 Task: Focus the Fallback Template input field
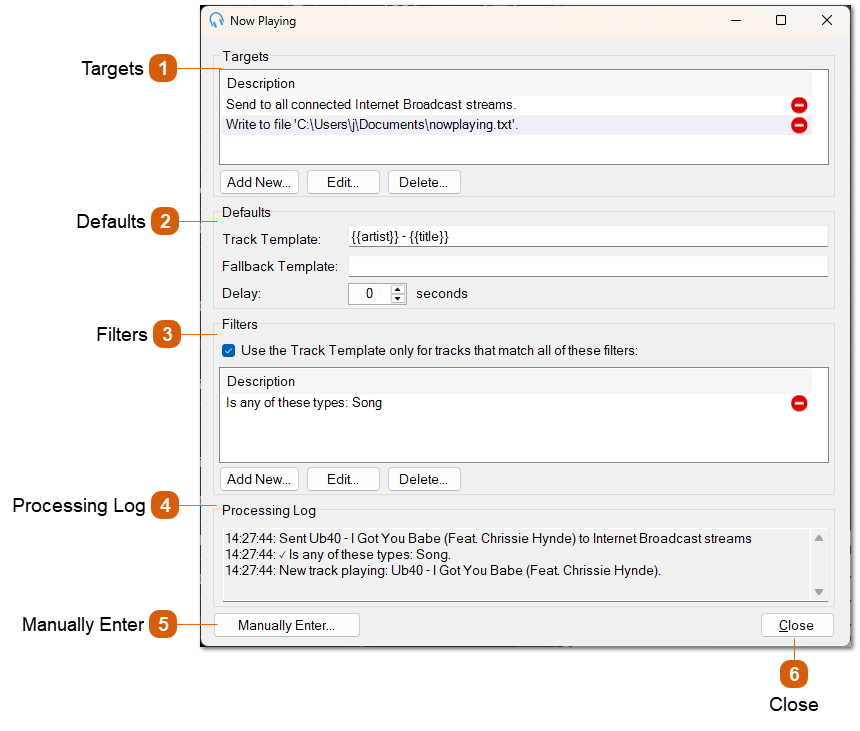[587, 266]
